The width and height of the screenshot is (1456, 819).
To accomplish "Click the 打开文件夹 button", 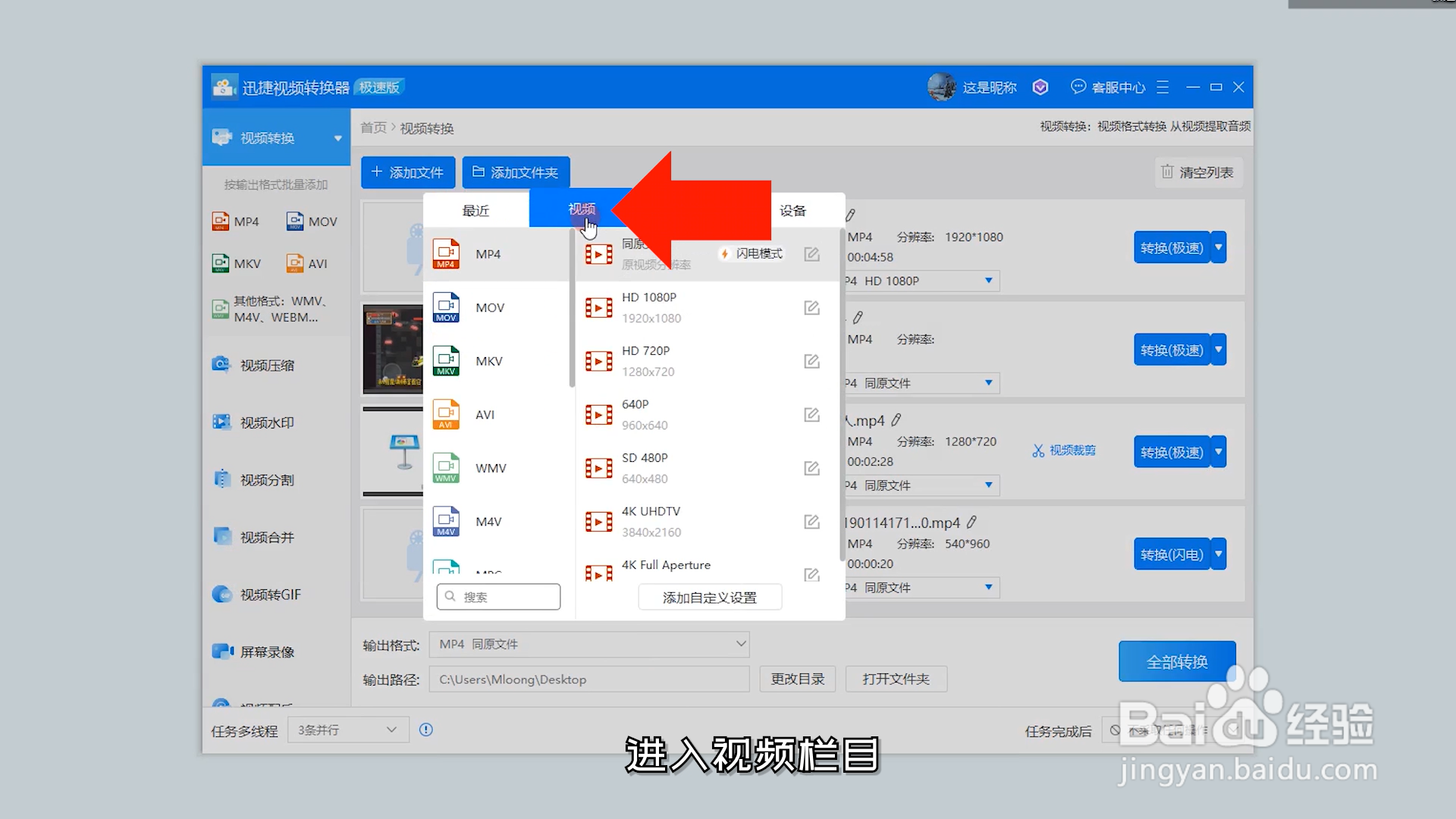I will (x=896, y=679).
